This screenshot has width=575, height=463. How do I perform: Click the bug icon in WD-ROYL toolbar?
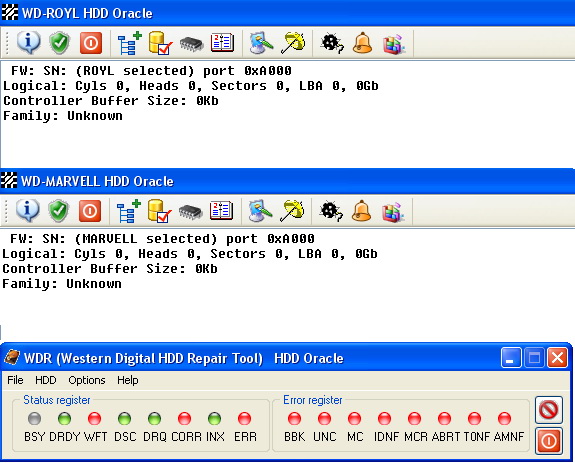point(332,43)
